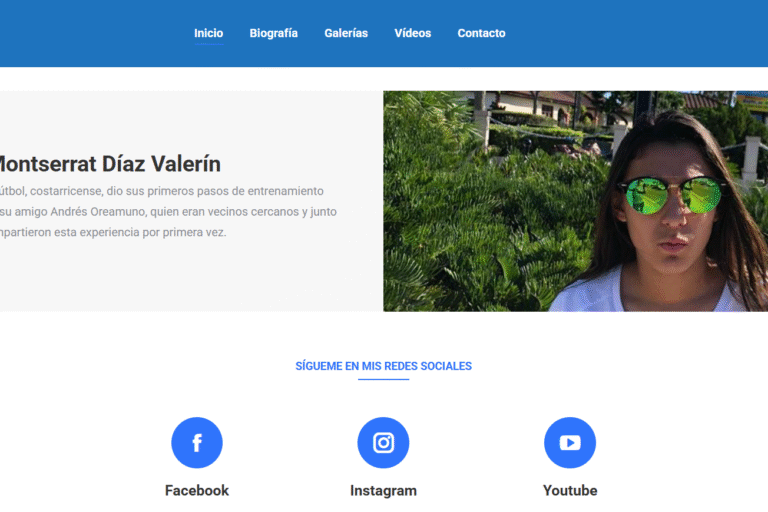The image size is (768, 512).
Task: Click the Montserrat Díaz Valerín heading
Action: (110, 164)
